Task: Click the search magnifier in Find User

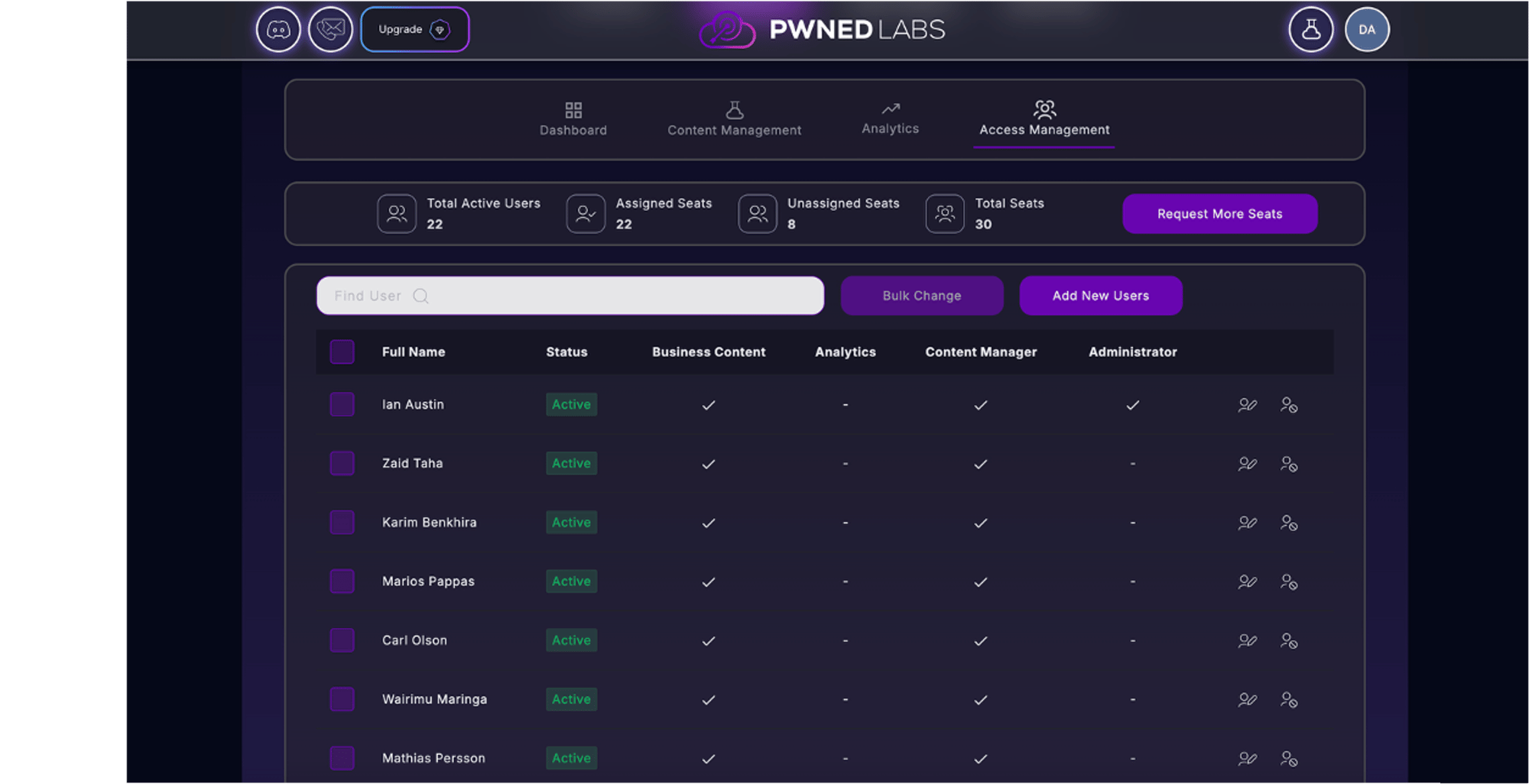Action: [x=420, y=296]
